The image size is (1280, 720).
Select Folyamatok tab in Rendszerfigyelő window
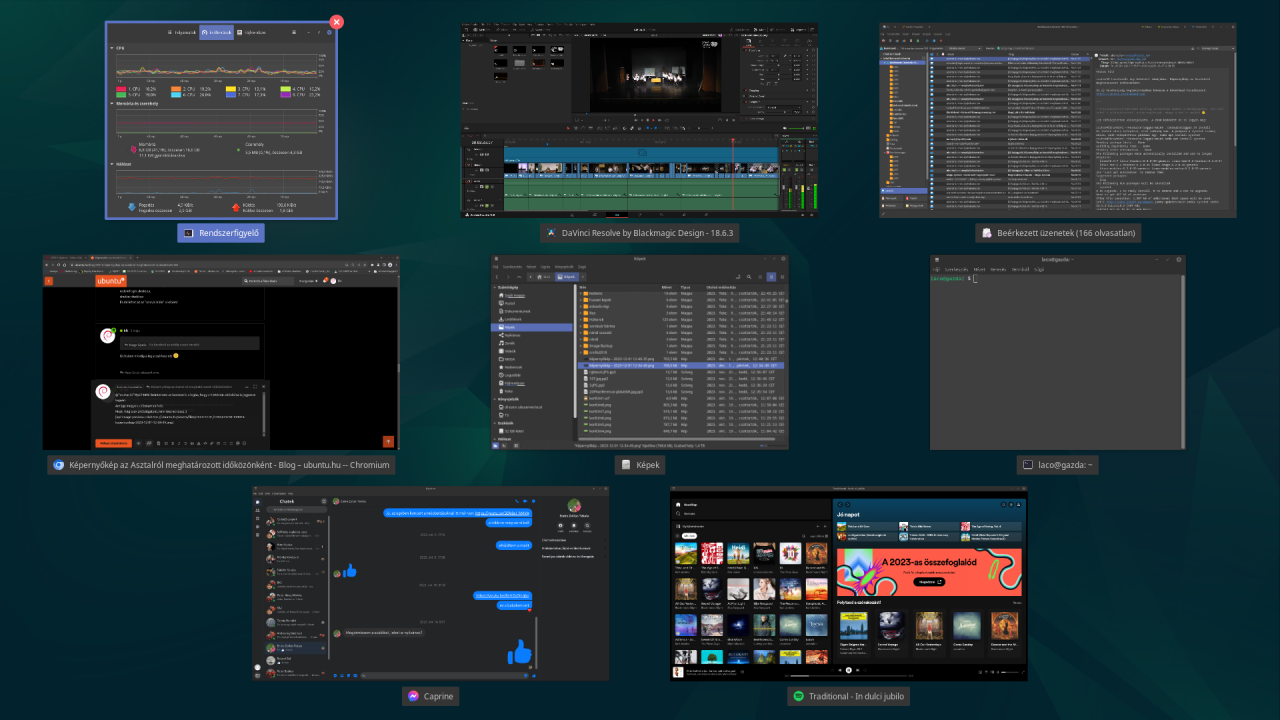[180, 32]
